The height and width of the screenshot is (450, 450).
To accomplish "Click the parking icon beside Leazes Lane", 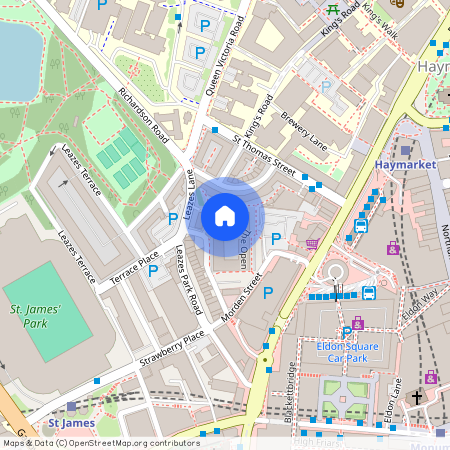I will [173, 219].
